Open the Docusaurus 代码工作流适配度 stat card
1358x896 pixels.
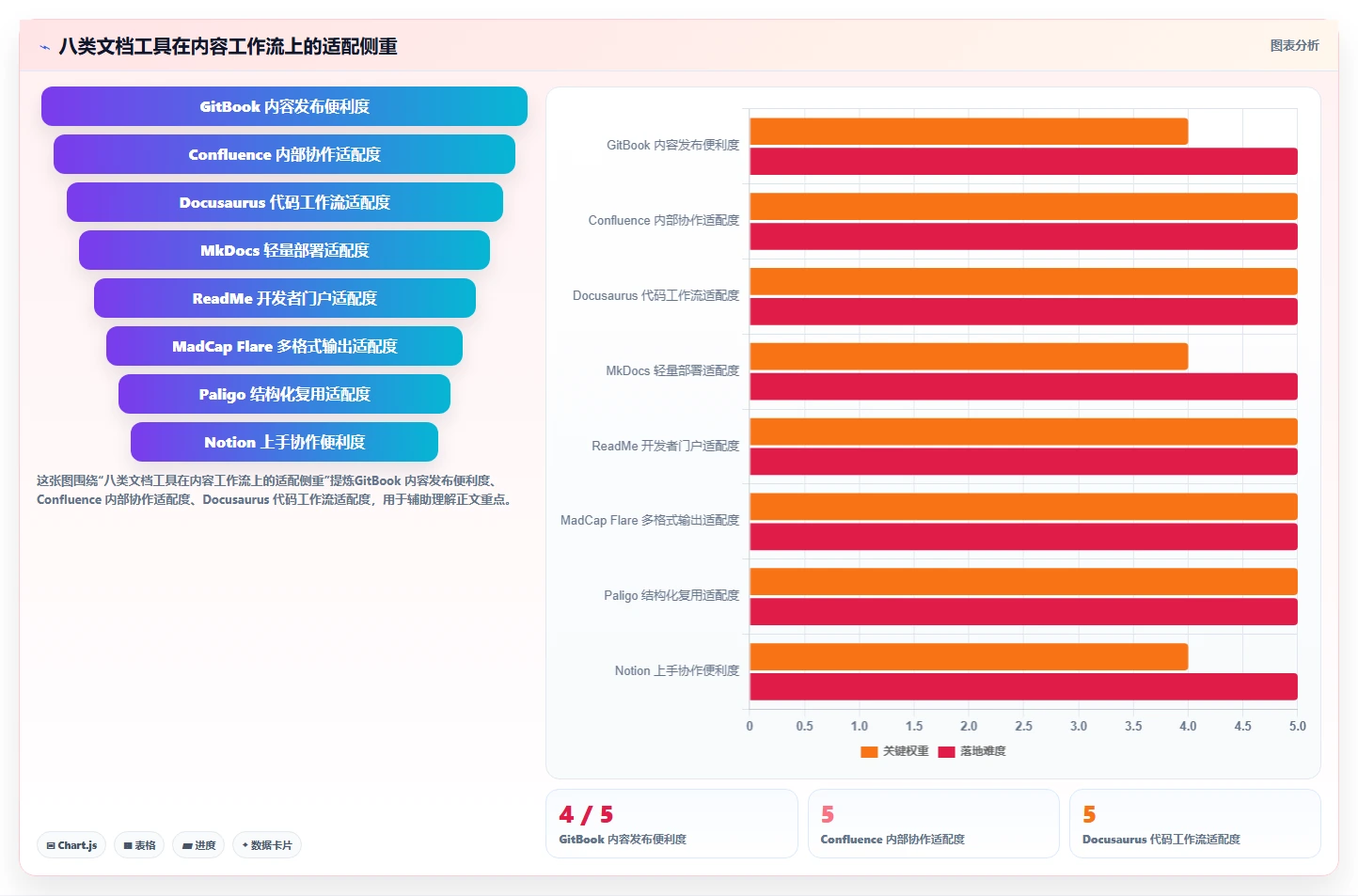click(1194, 824)
